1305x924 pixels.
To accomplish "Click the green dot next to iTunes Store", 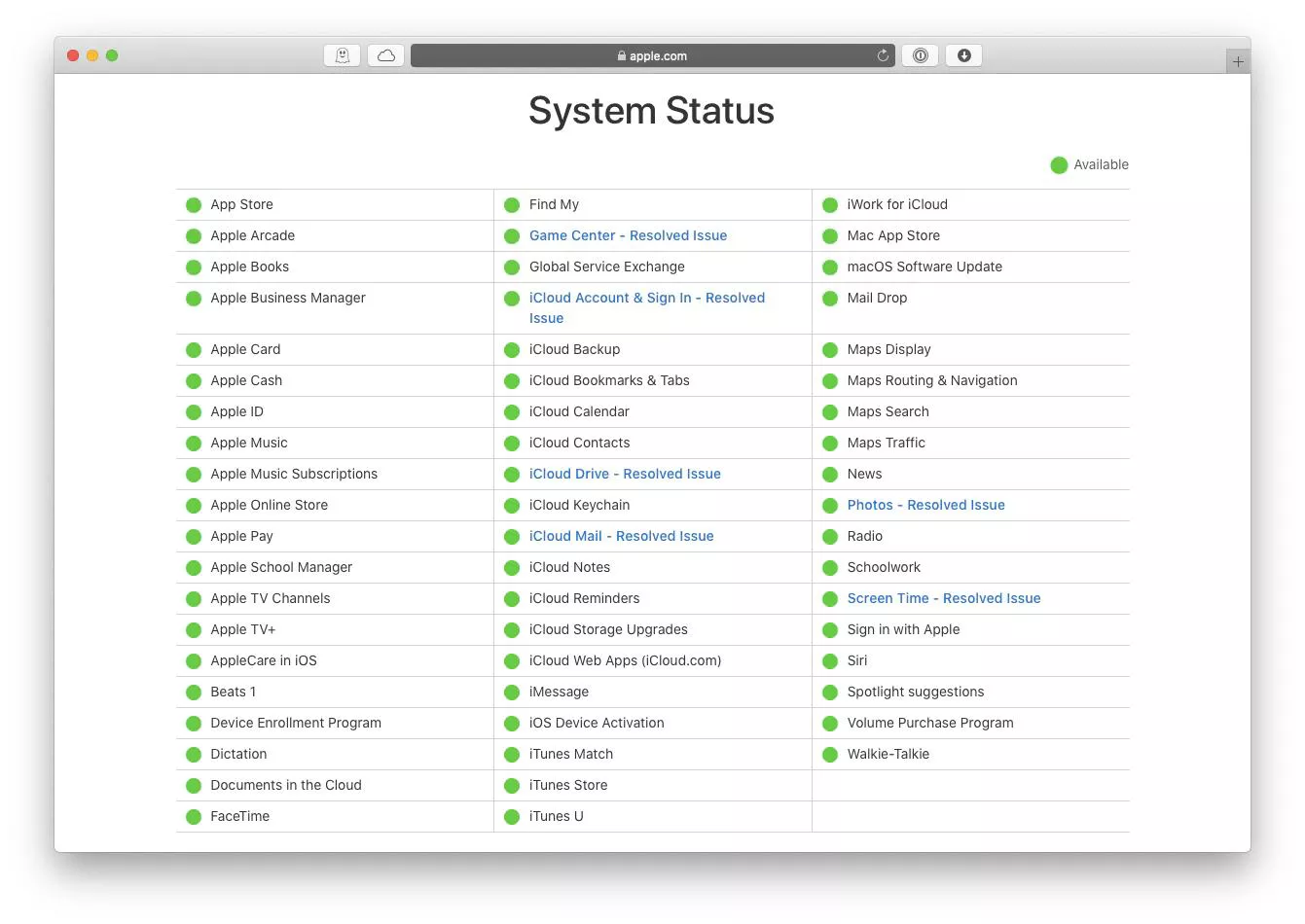I will [512, 786].
